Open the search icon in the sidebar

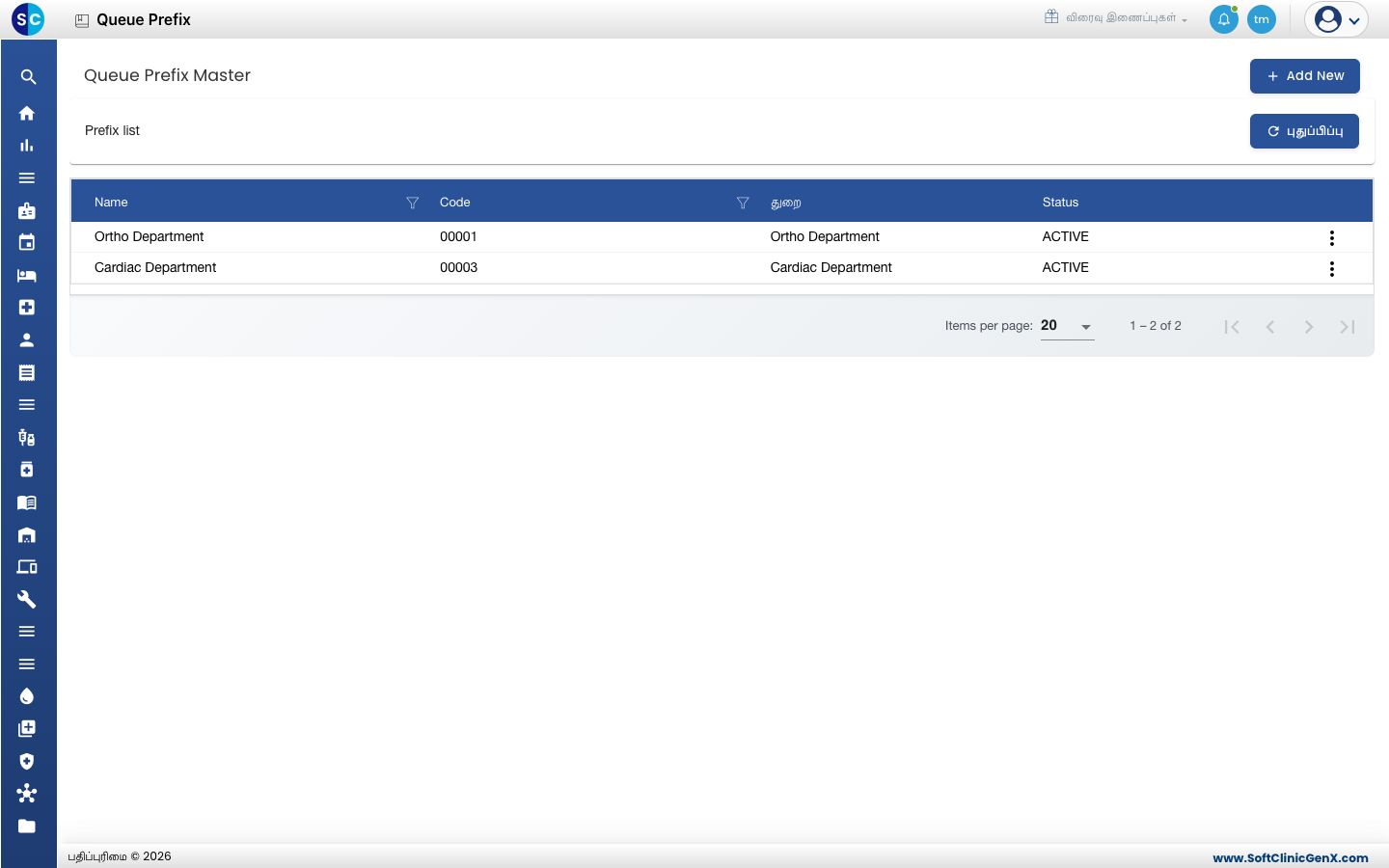[x=28, y=77]
